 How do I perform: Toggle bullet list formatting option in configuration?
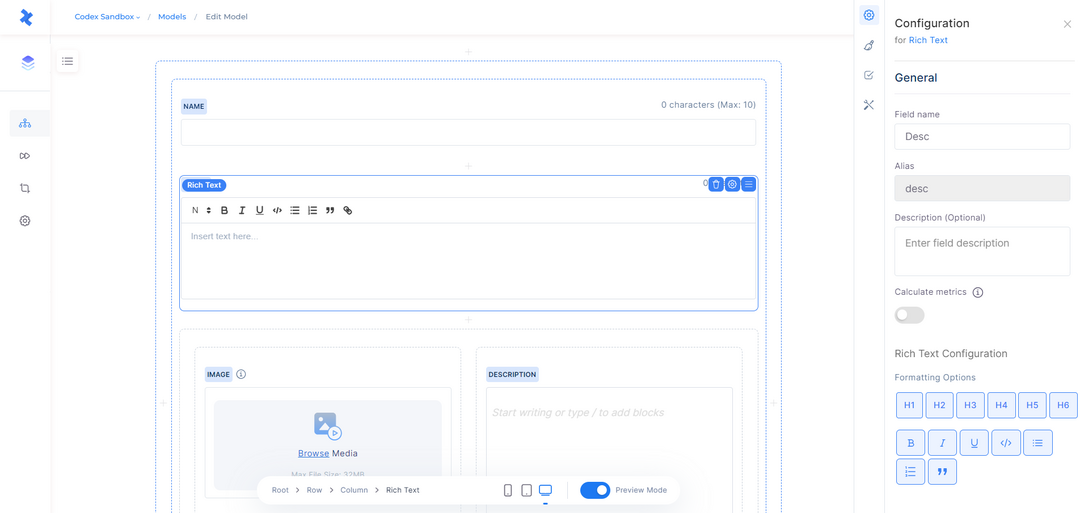click(1038, 443)
